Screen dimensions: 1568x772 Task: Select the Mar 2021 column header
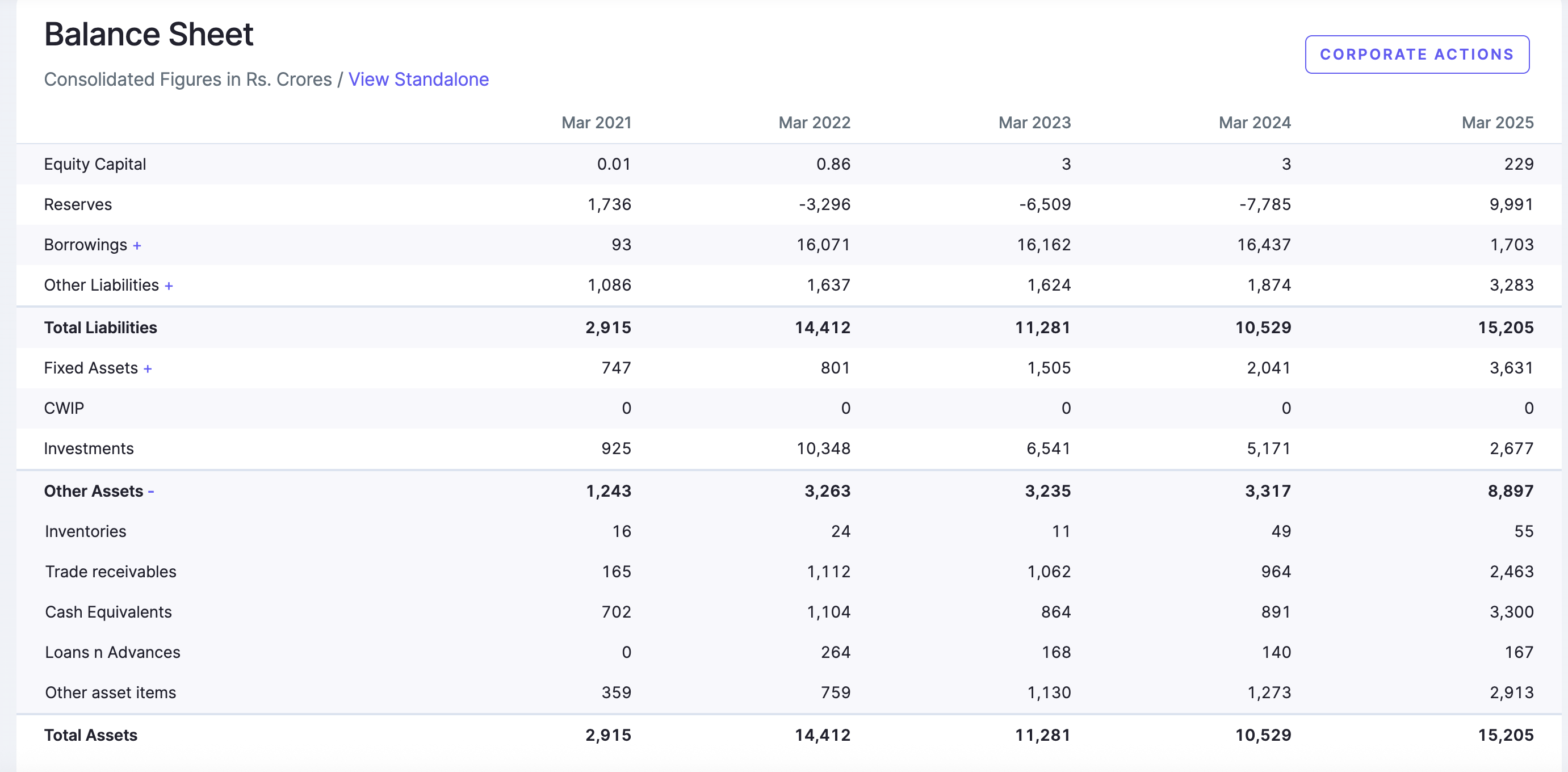596,123
